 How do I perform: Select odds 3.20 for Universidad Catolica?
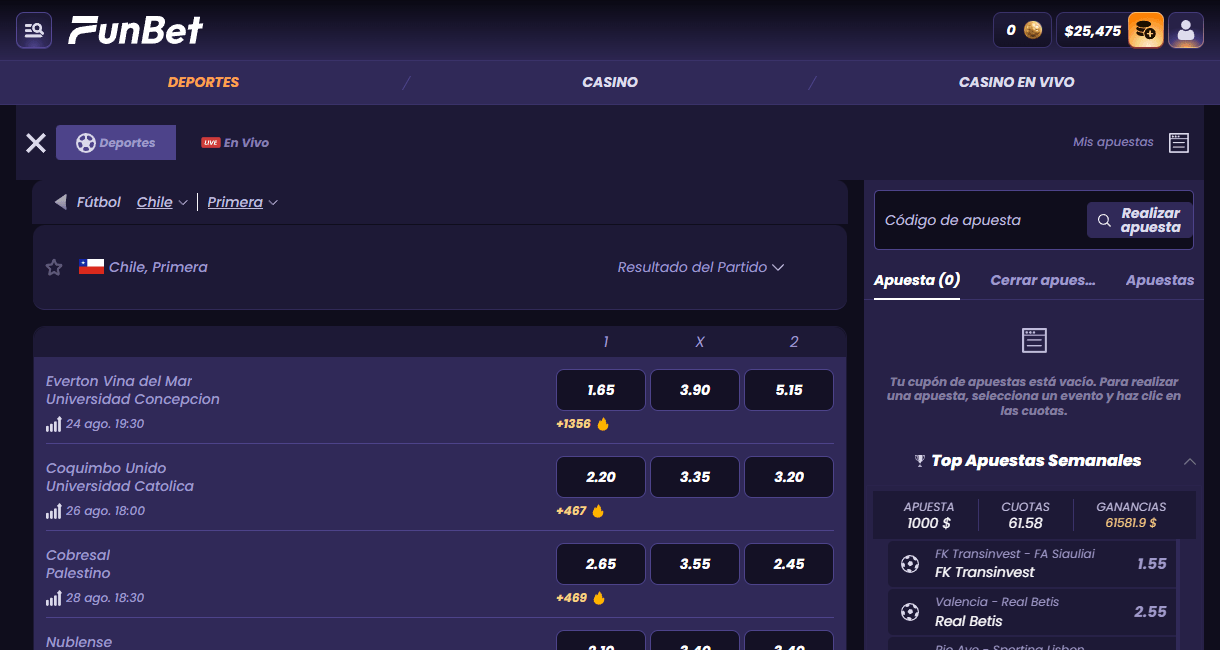(789, 477)
